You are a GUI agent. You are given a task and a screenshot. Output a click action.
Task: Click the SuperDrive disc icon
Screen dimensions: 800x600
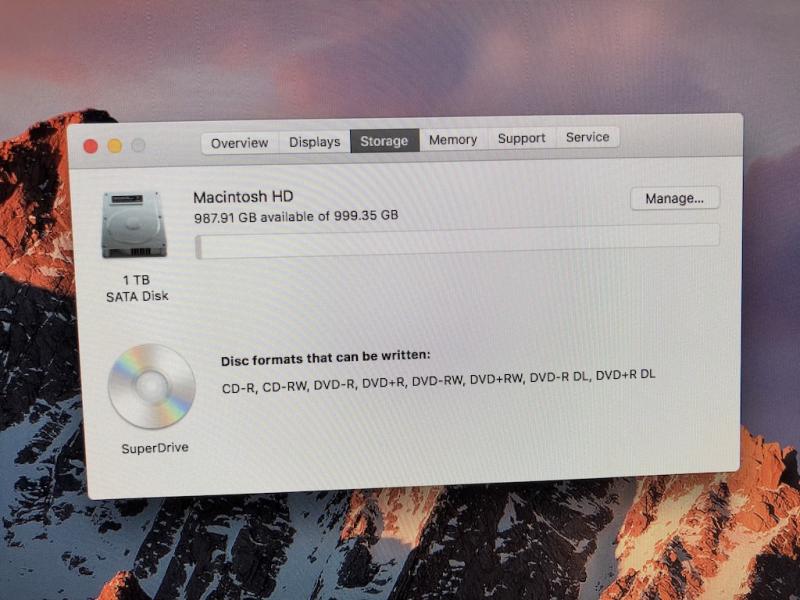tap(152, 386)
